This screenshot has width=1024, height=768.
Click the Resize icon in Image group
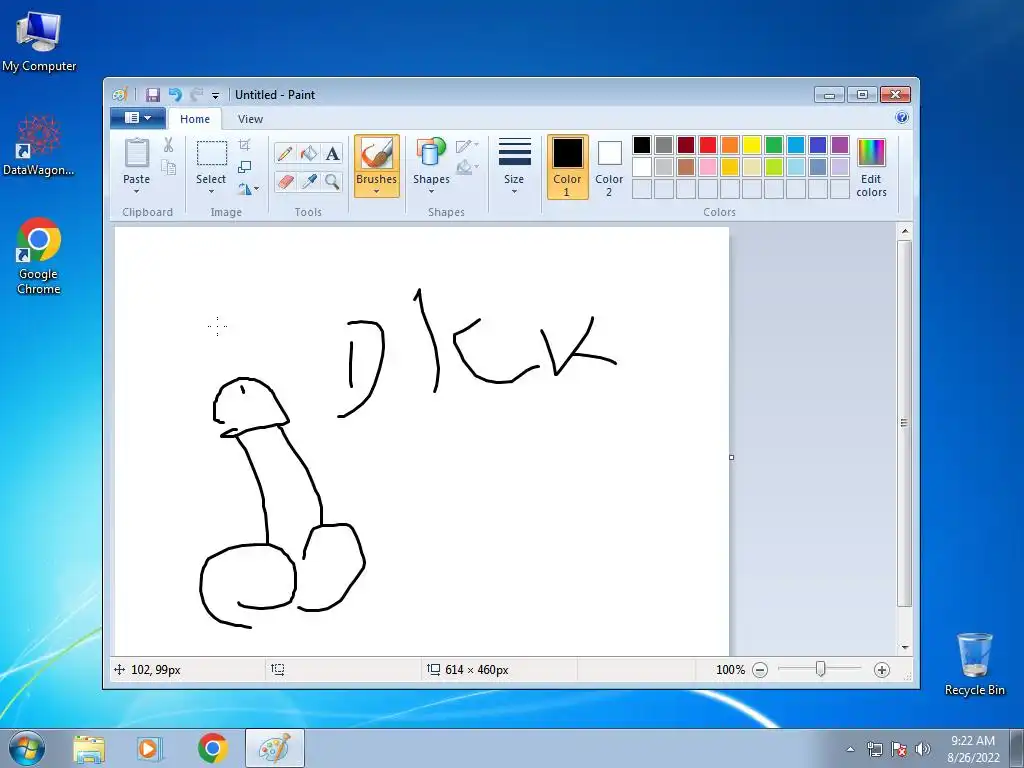pos(244,167)
